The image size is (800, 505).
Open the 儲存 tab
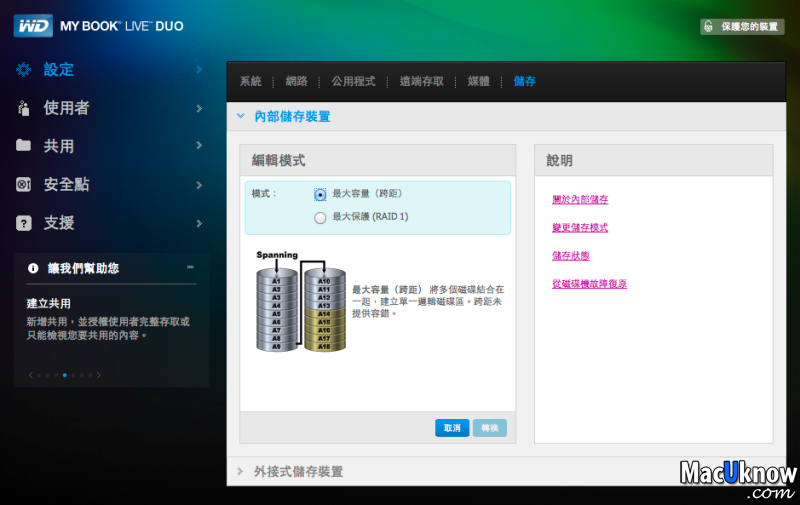(524, 81)
